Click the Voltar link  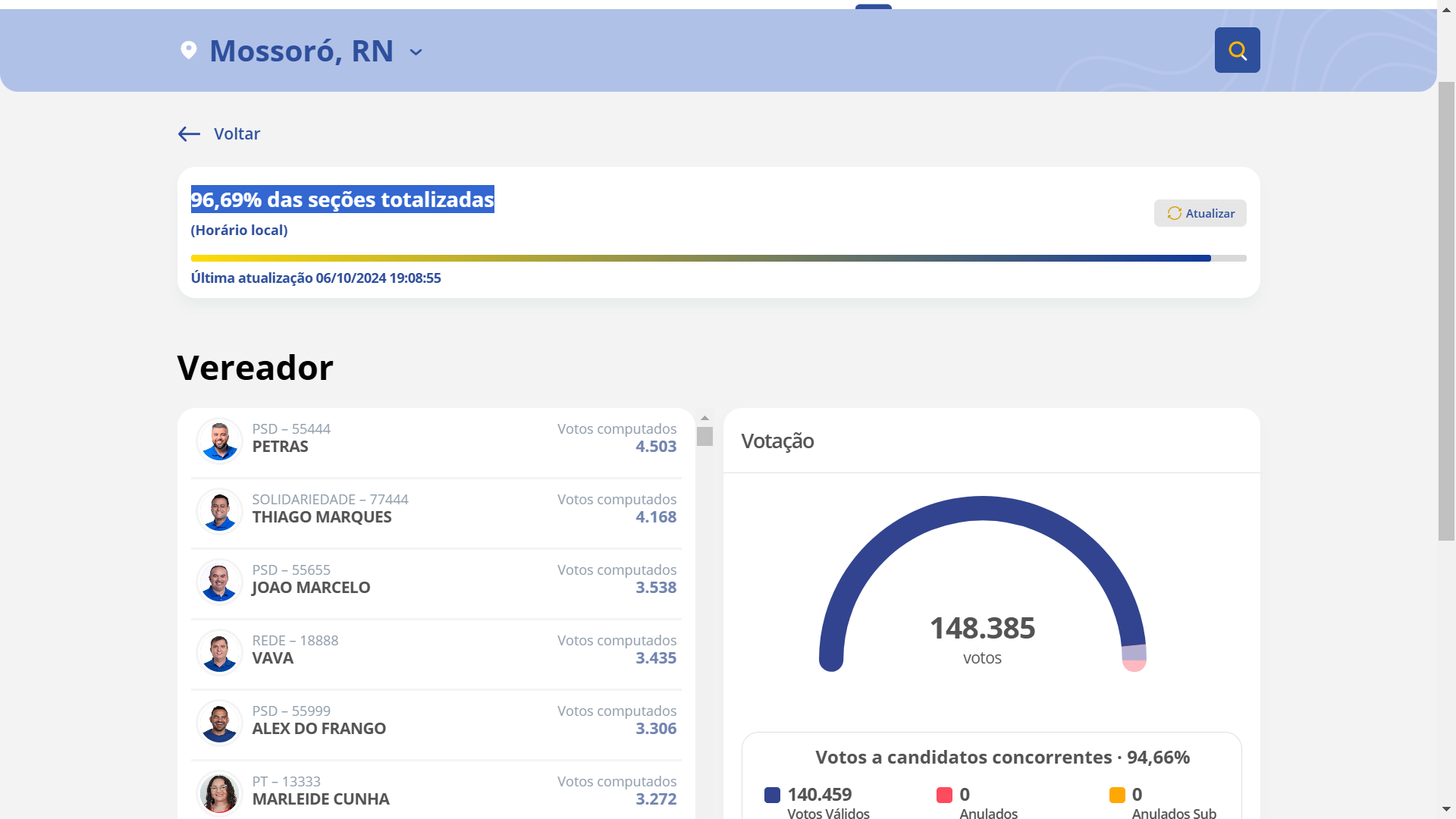[237, 134]
